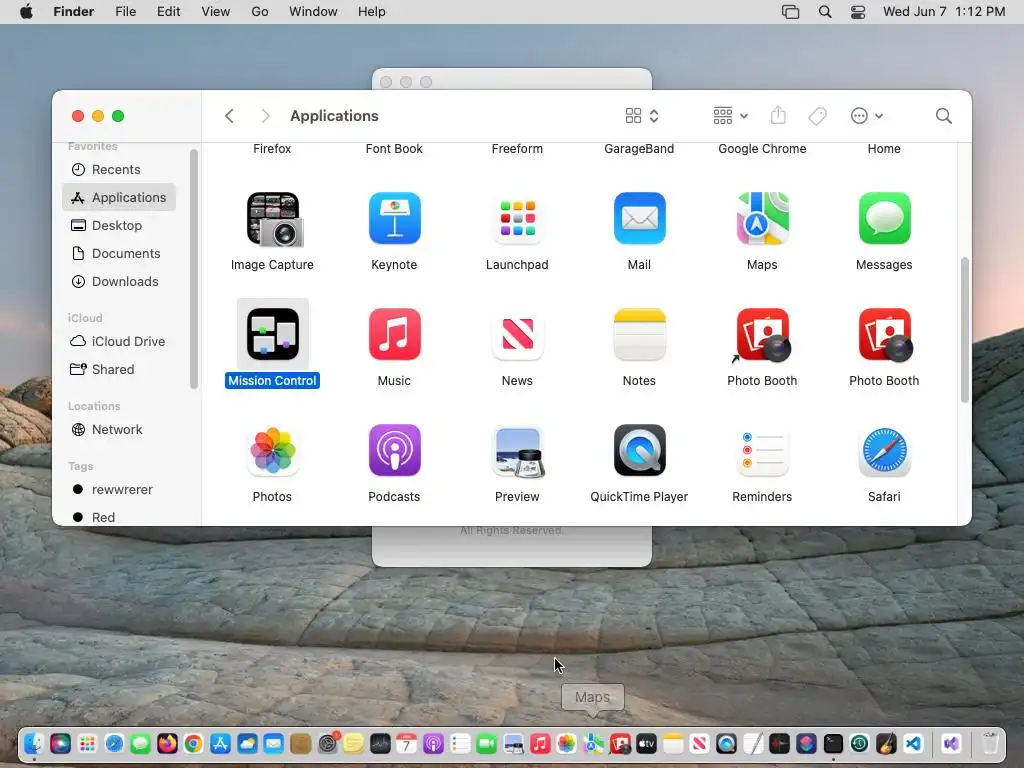Open Visual Studio Code from the Dock
Screen dimensions: 1024x768
912,743
